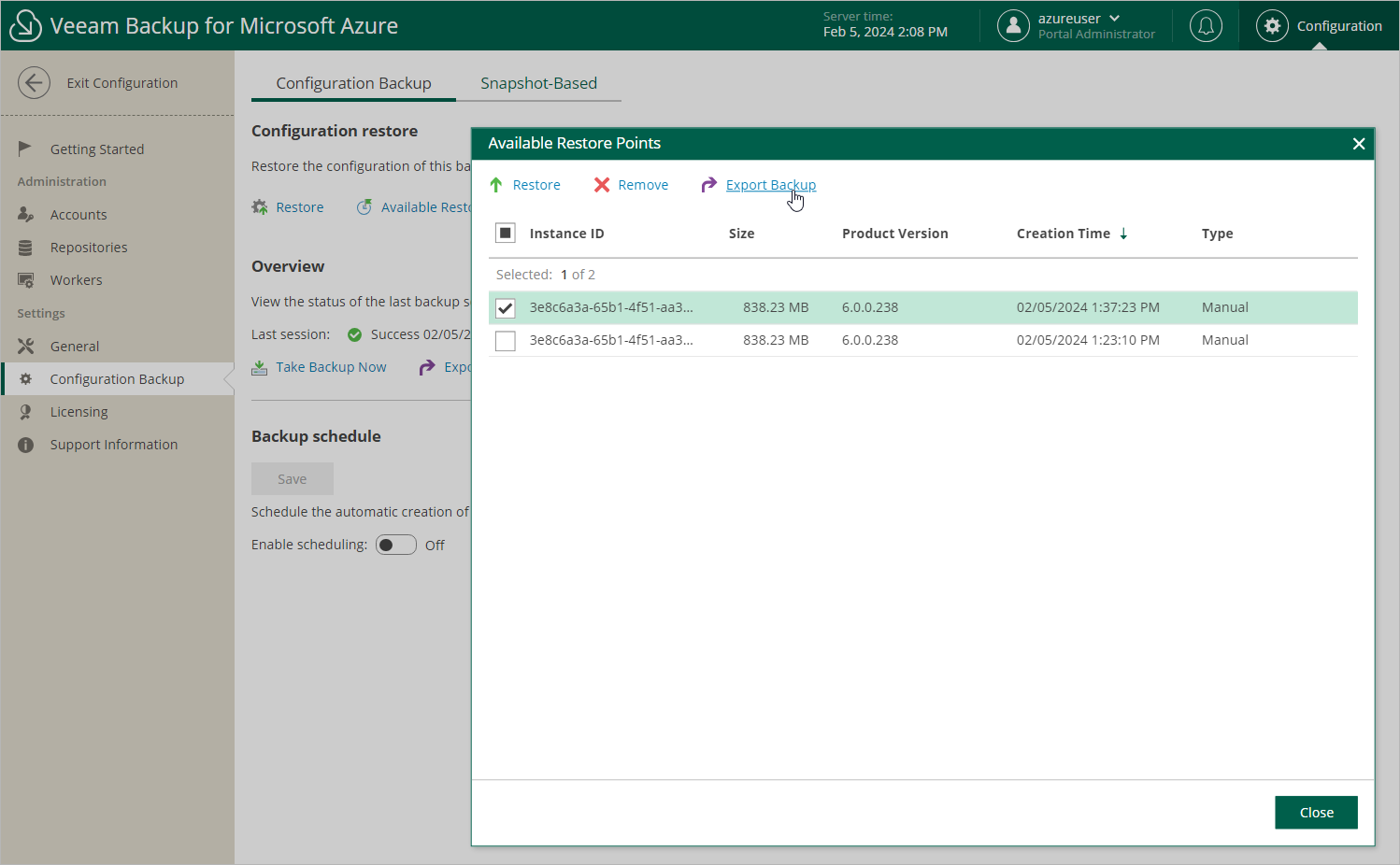Close the Available Restore Points dialog
The width and height of the screenshot is (1400, 865).
(x=1359, y=144)
